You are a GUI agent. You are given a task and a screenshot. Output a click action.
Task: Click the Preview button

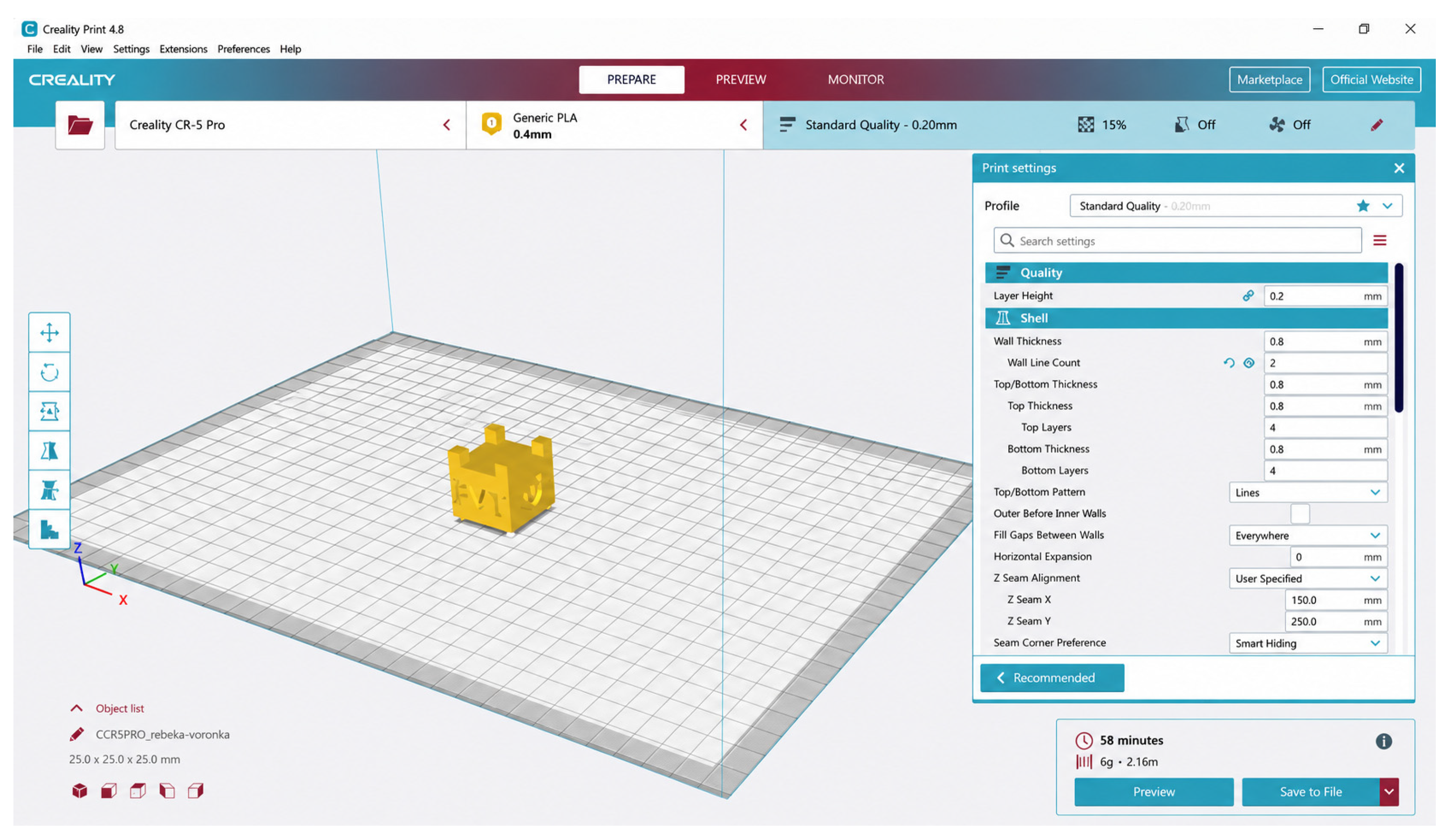[1153, 792]
